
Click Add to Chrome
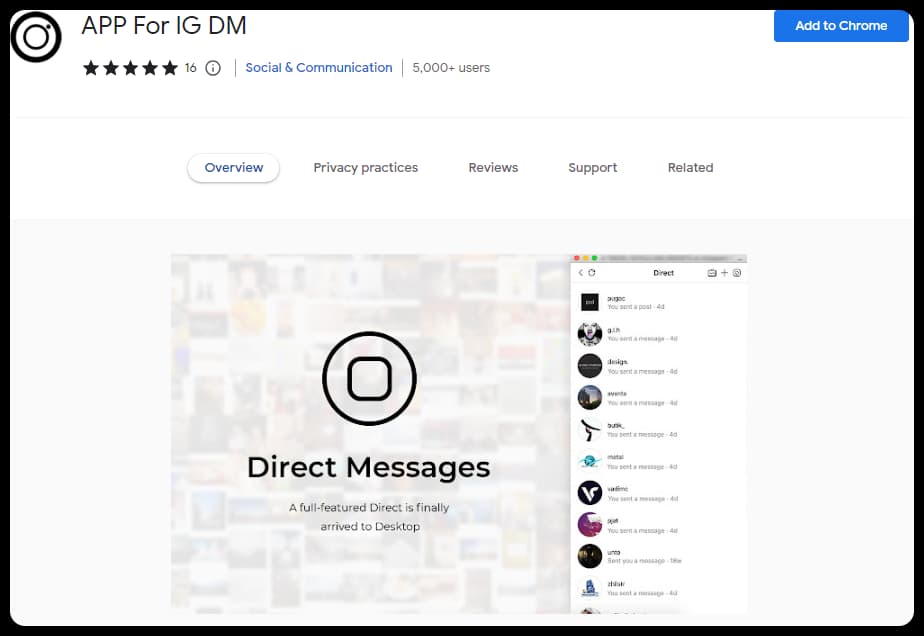tap(841, 26)
